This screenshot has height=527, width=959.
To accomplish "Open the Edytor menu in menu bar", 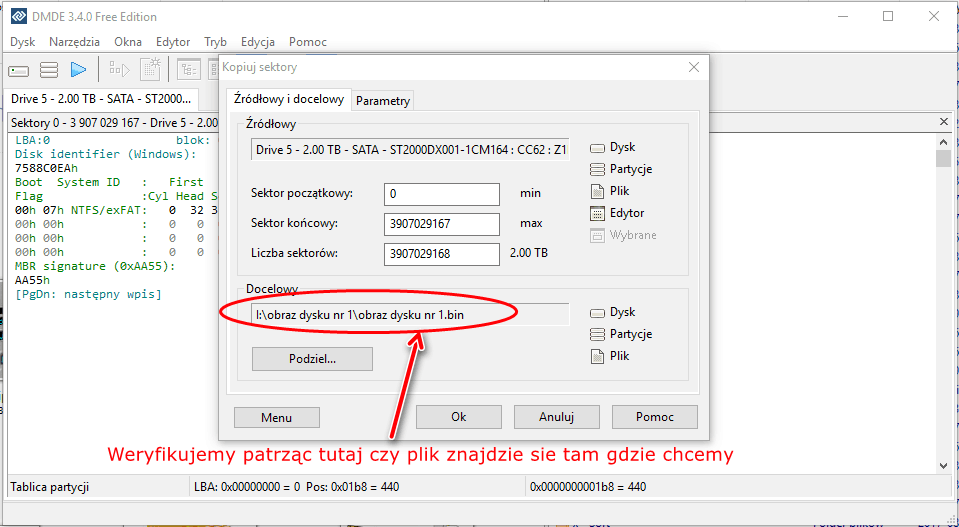I will [x=173, y=42].
